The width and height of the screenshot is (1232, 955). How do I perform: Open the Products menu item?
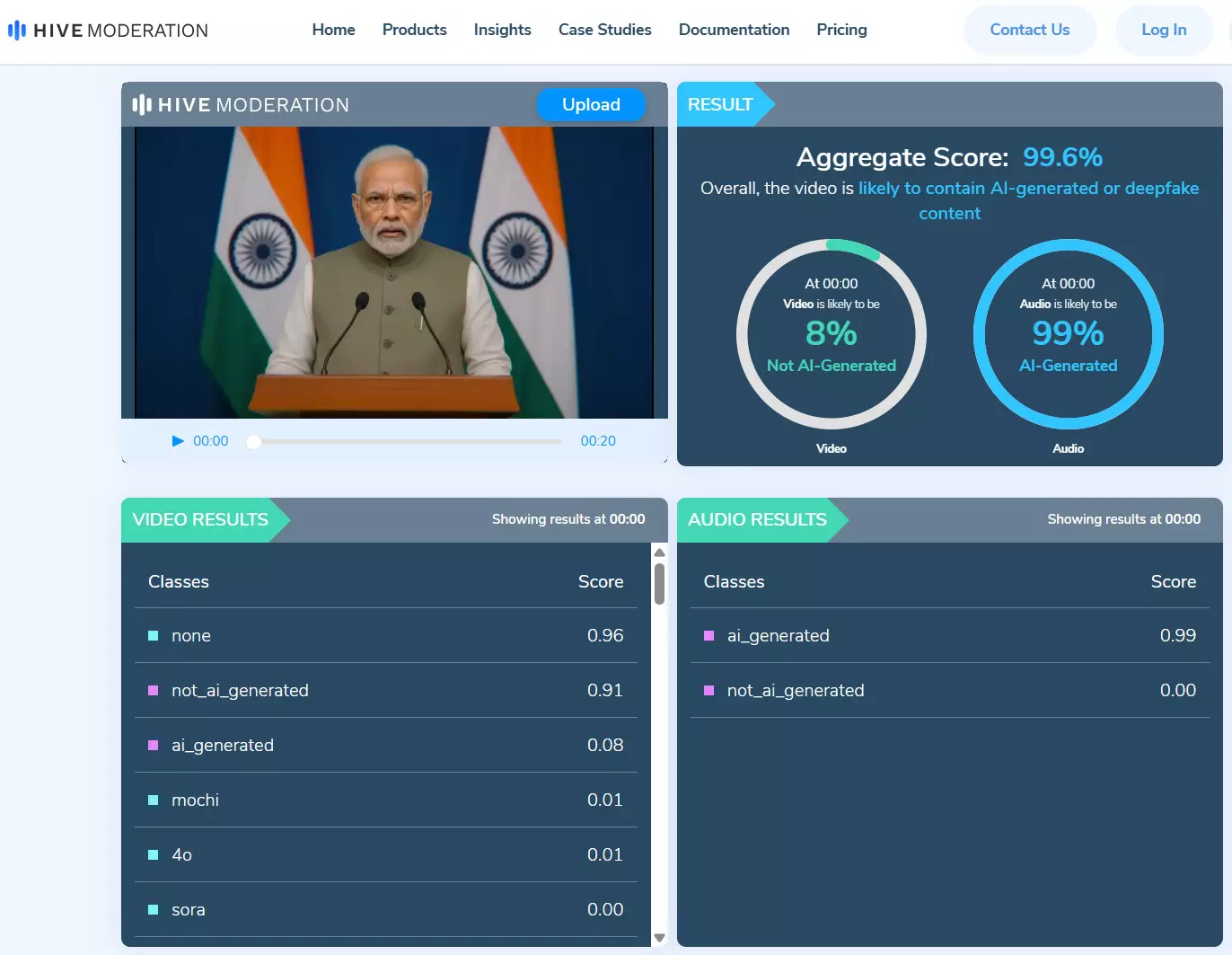pos(415,30)
